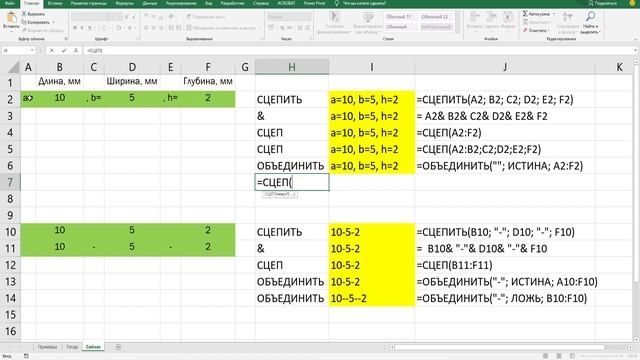Viewport: 640px width, 360px height.
Task: Toggle Wrap Text (Перенести текст)
Action: click(x=206, y=17)
